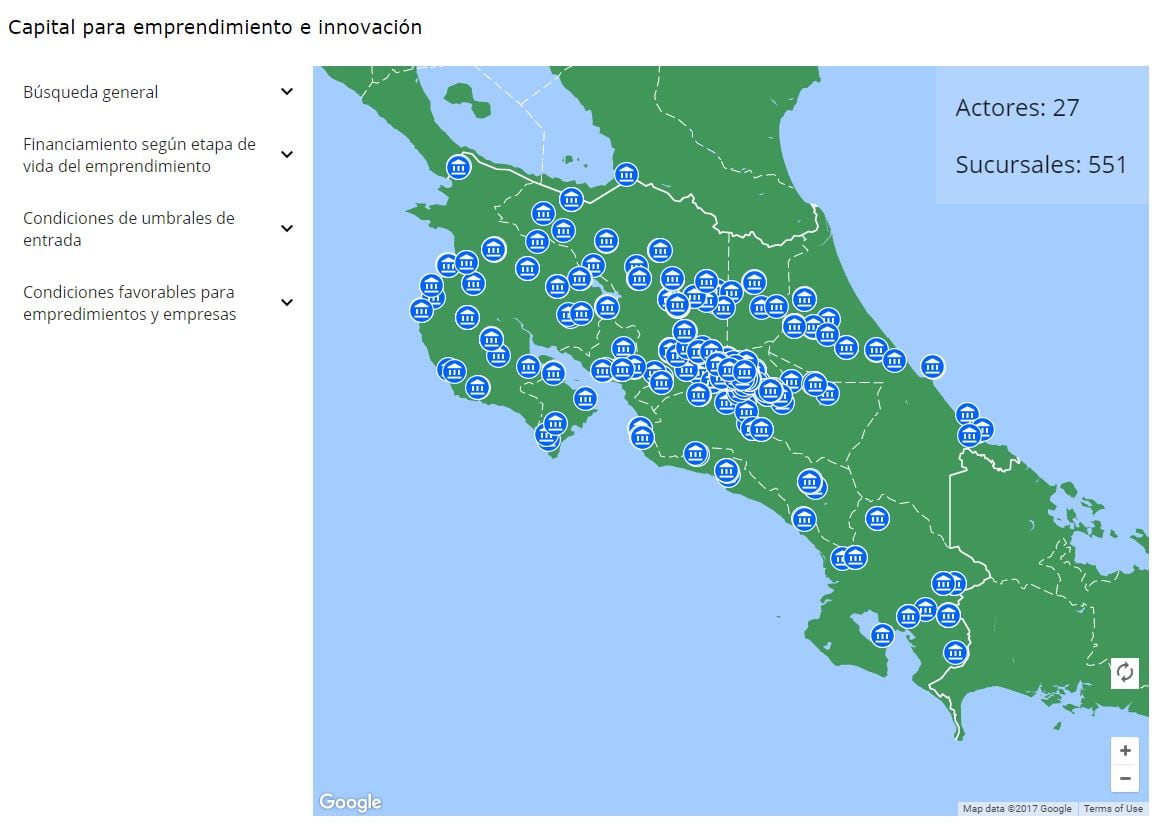1155x833 pixels.
Task: Zoom in using the plus button
Action: click(x=1125, y=751)
